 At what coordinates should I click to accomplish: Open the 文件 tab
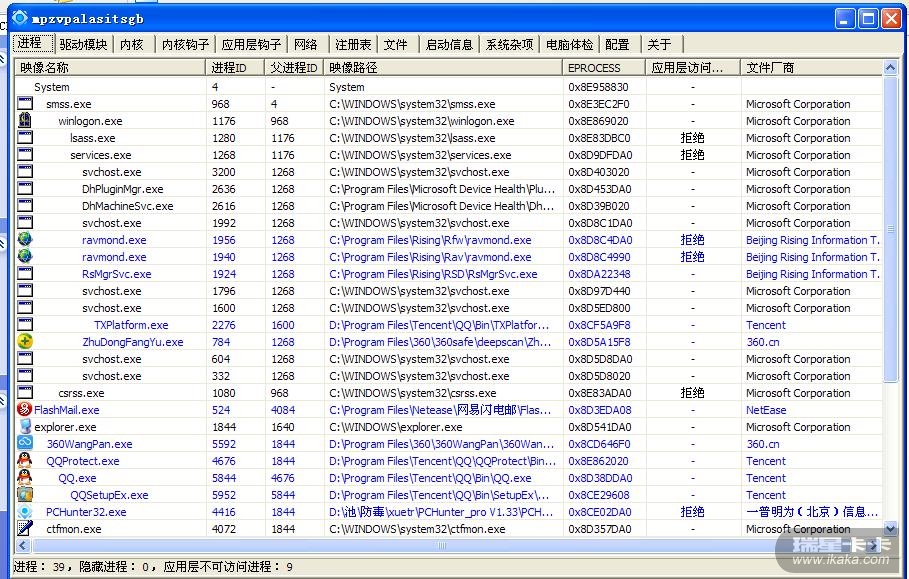click(396, 44)
